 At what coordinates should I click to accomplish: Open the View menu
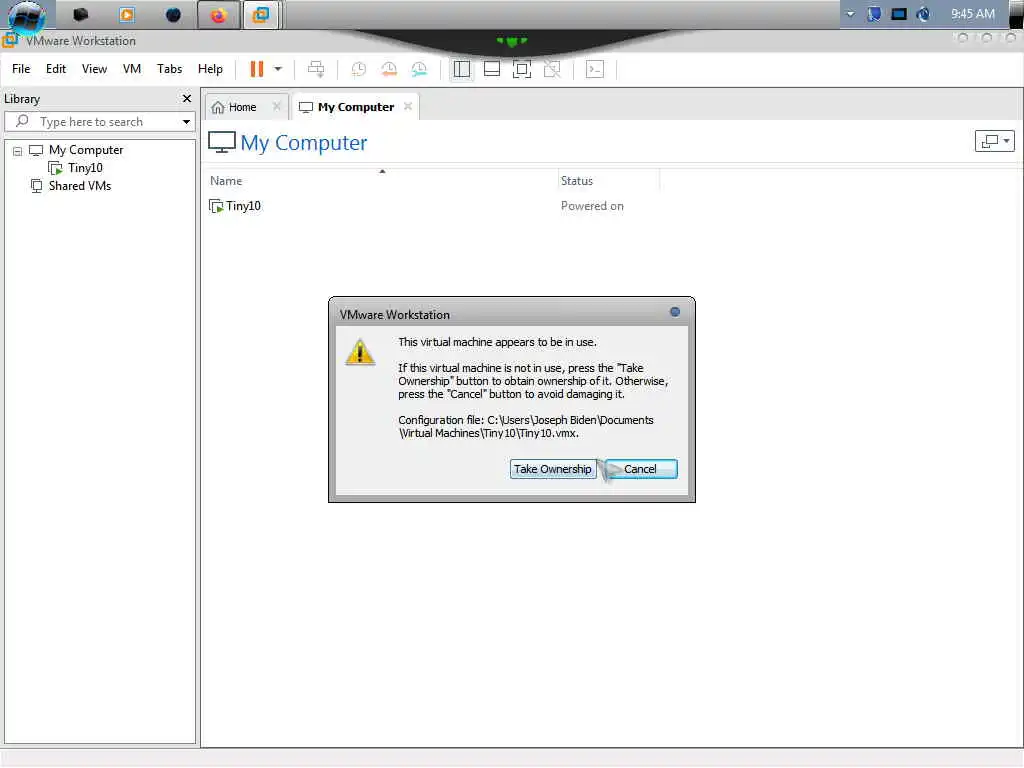coord(94,69)
